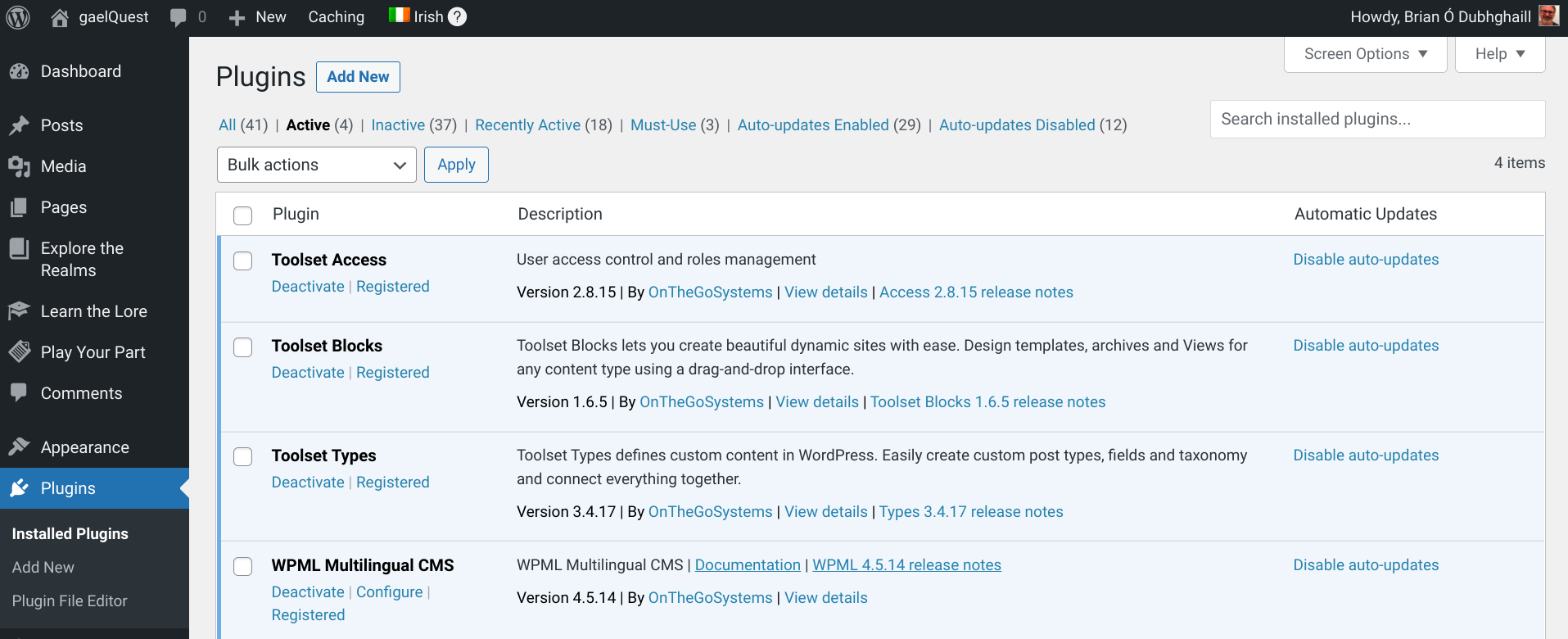Filter by Must-Use plugins
This screenshot has width=1568, height=639.
[663, 125]
